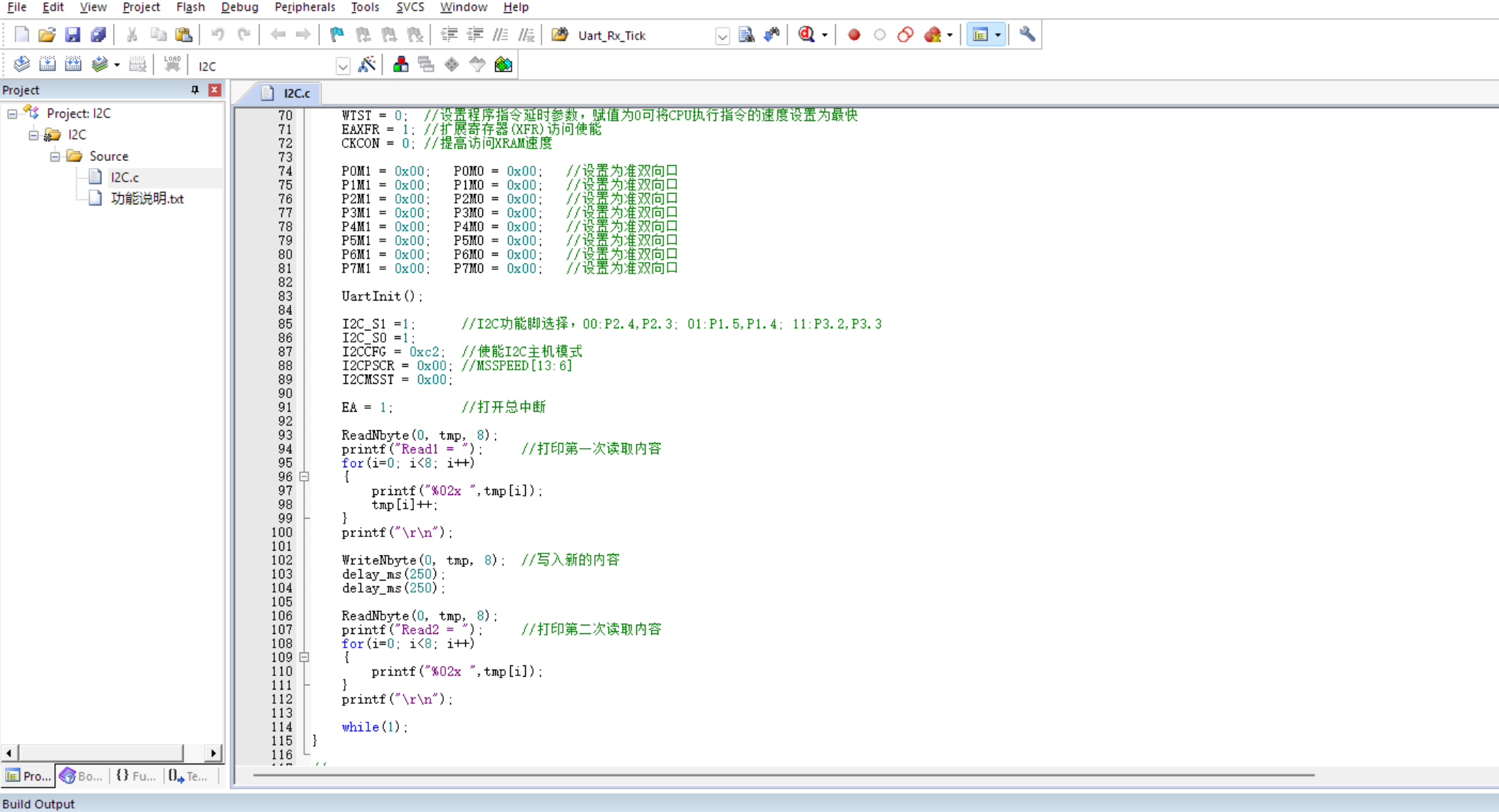The width and height of the screenshot is (1499, 812).
Task: Click the Build target icon
Action: 48,65
